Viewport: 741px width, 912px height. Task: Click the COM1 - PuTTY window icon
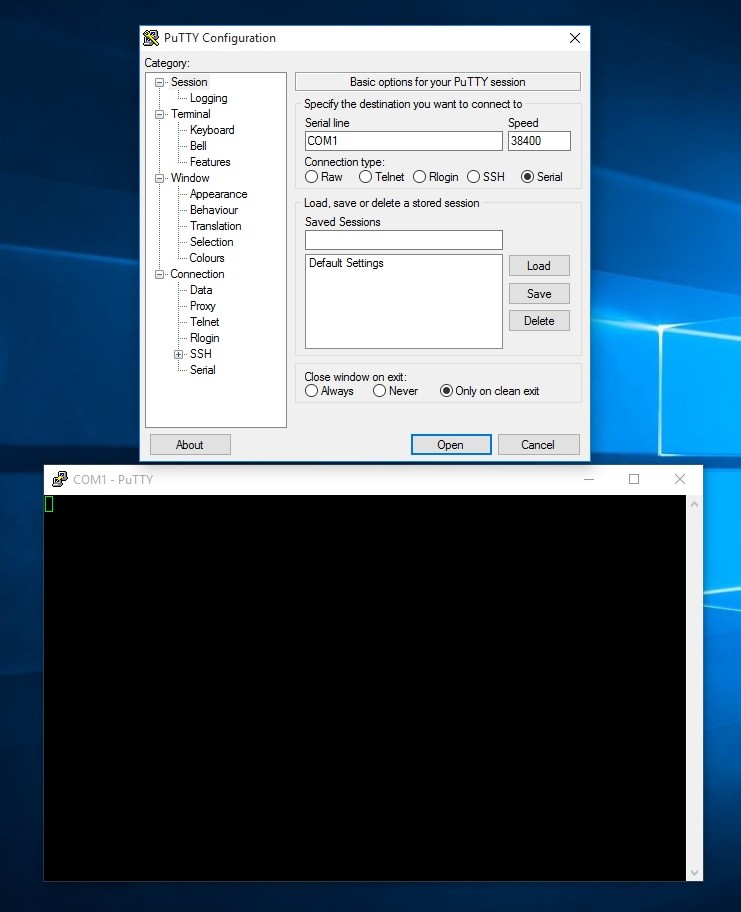tap(60, 479)
